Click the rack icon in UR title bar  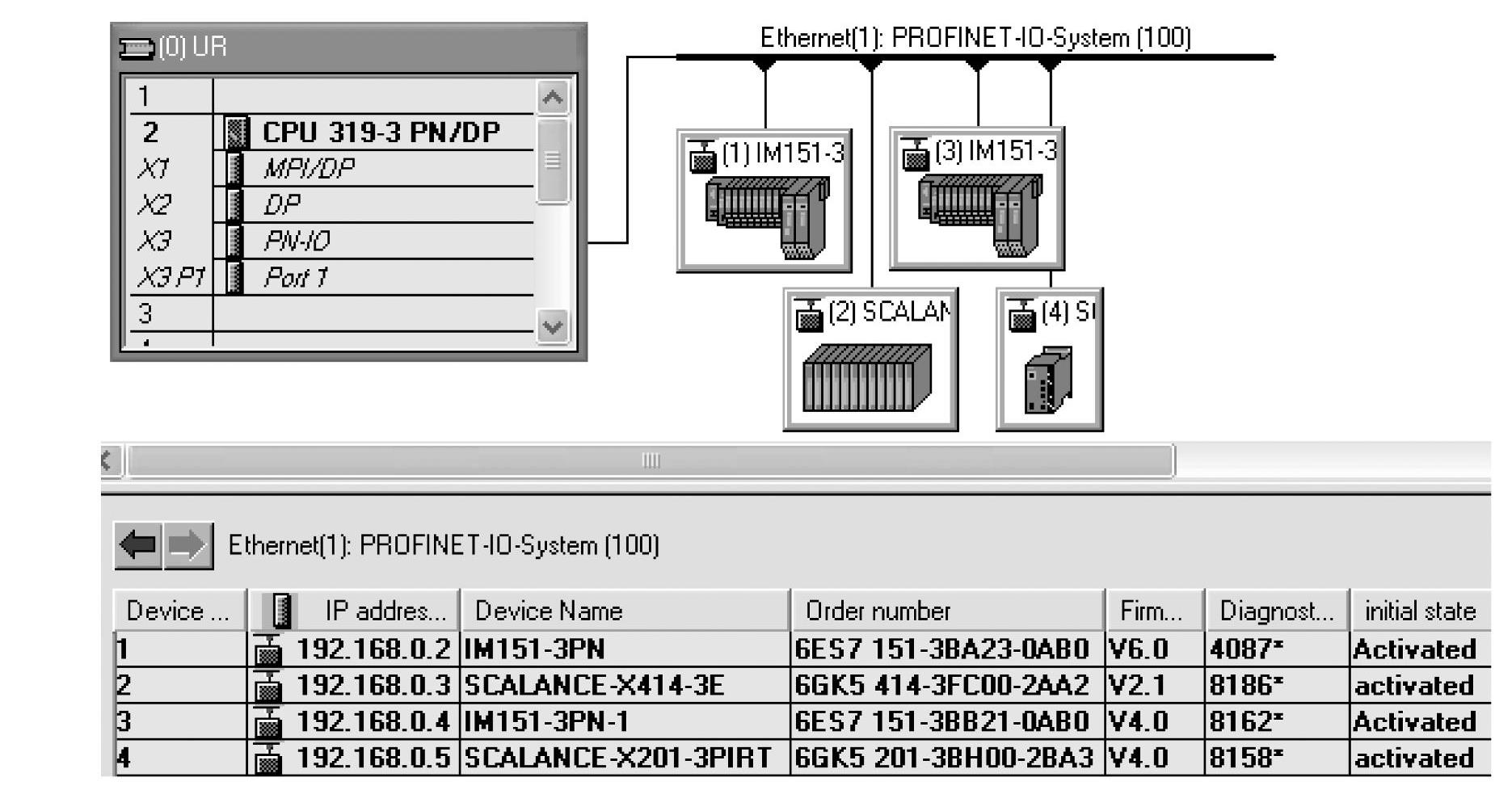[136, 48]
